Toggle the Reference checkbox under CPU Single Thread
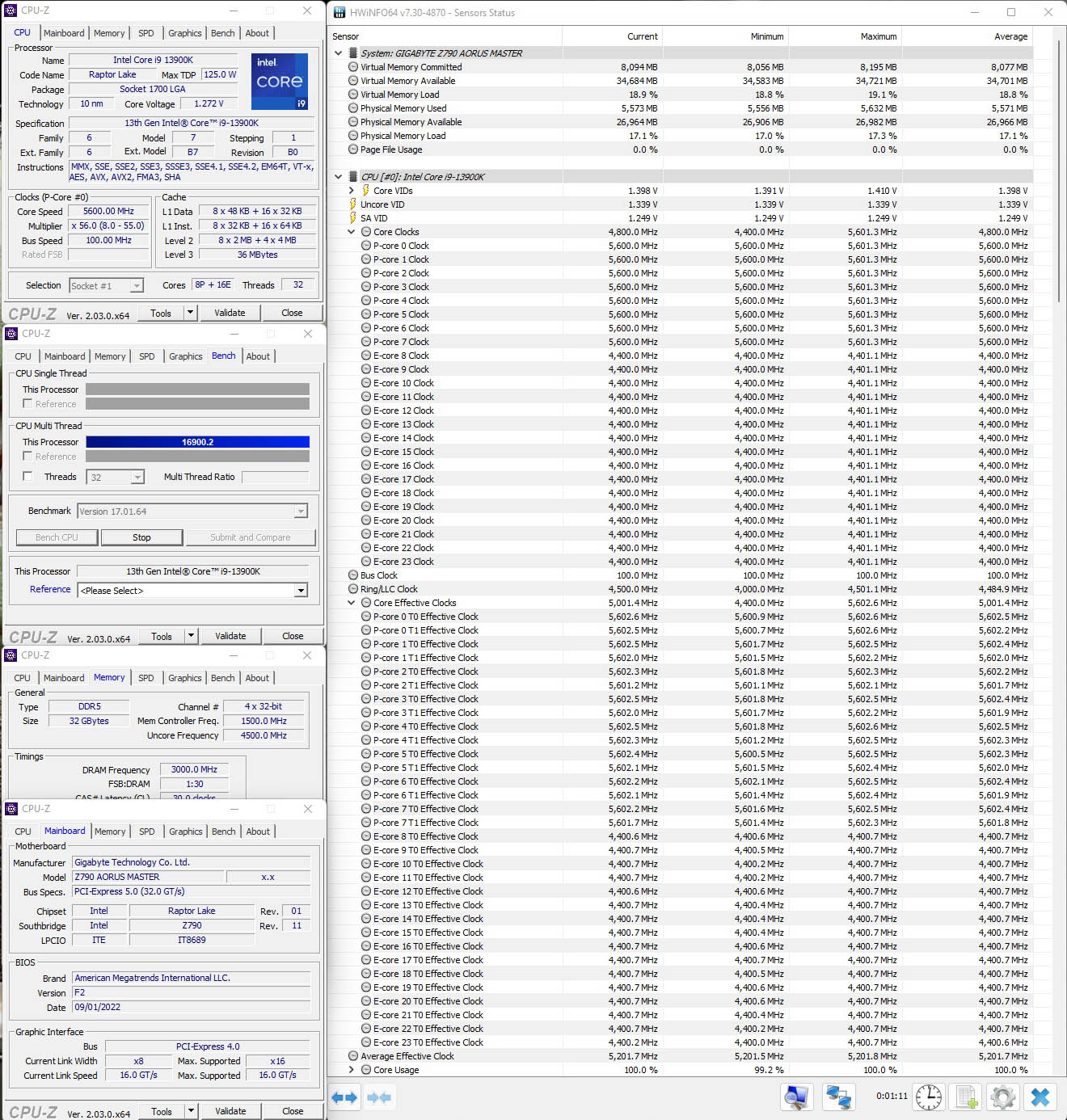This screenshot has width=1067, height=1120. [x=27, y=403]
